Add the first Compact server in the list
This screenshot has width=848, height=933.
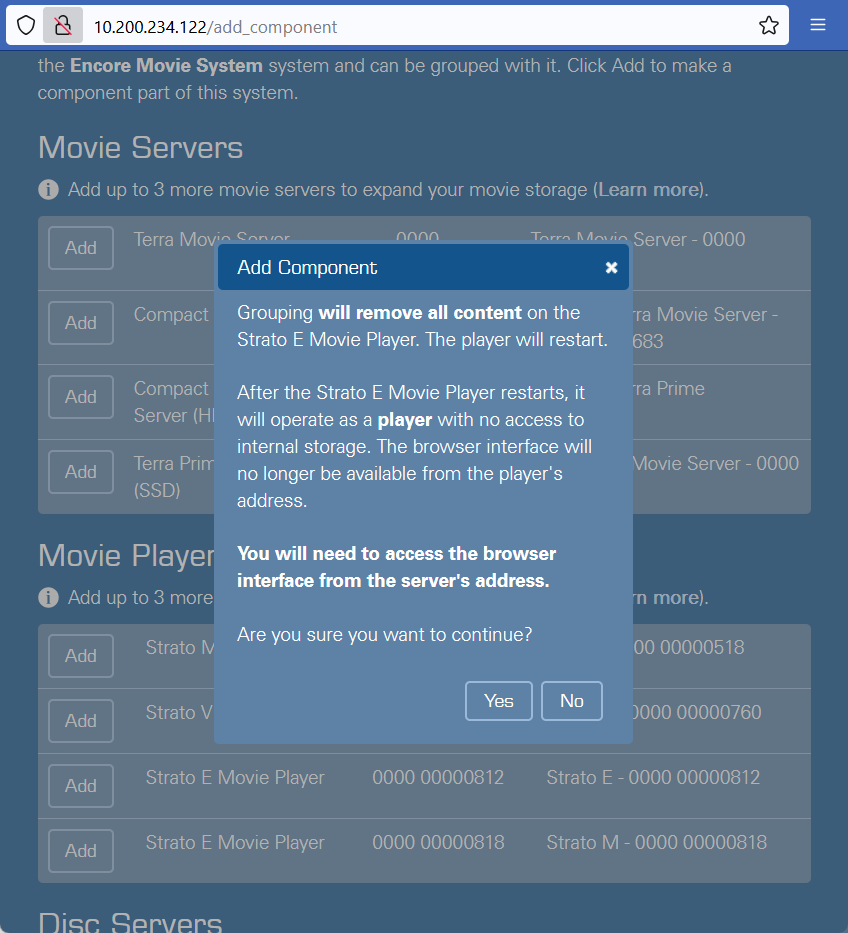81,323
